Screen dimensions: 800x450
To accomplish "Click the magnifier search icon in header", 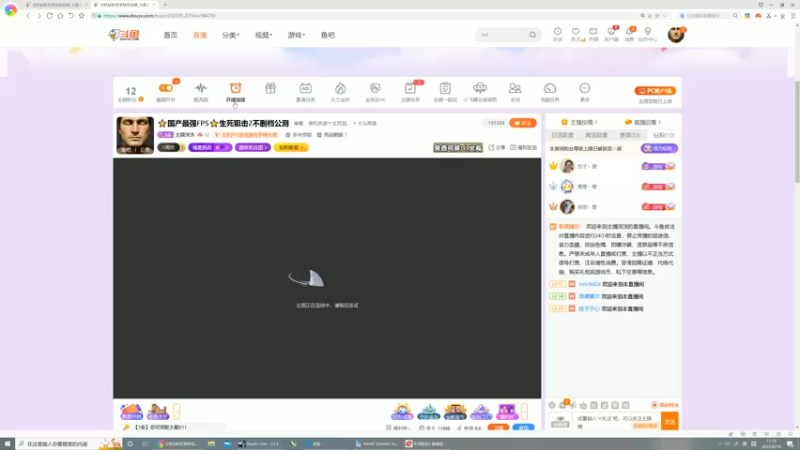I will tap(533, 35).
